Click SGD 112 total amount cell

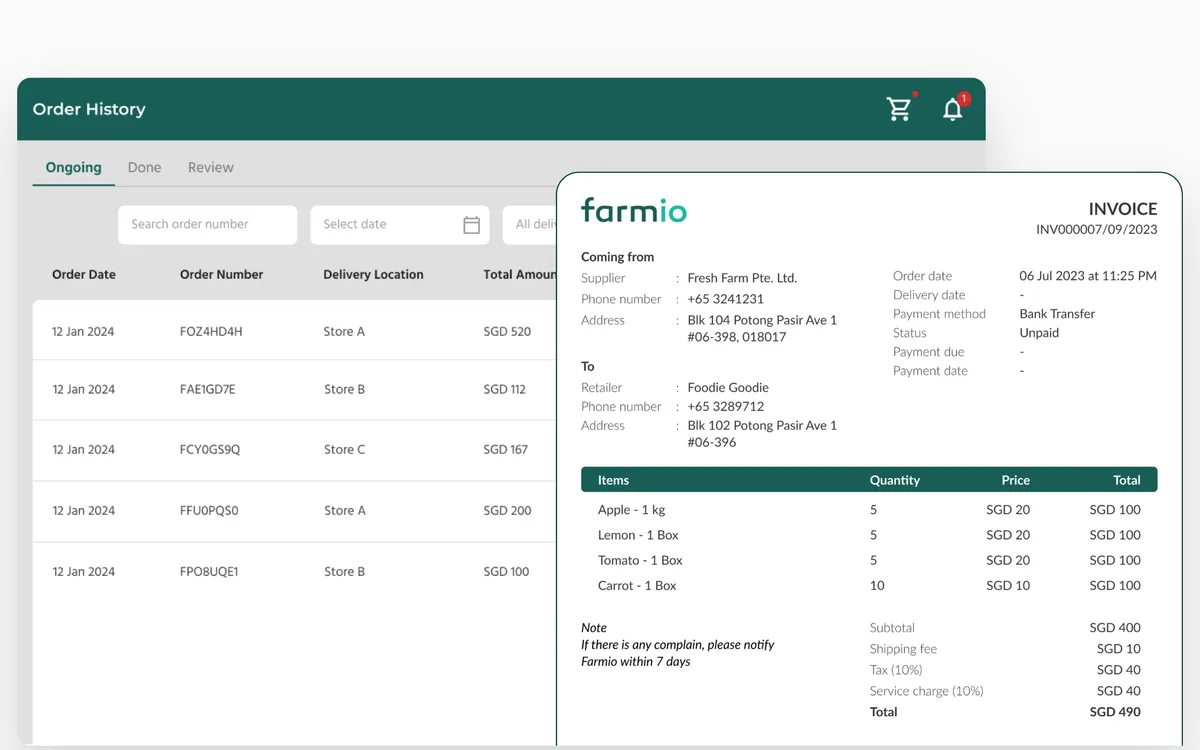click(504, 389)
